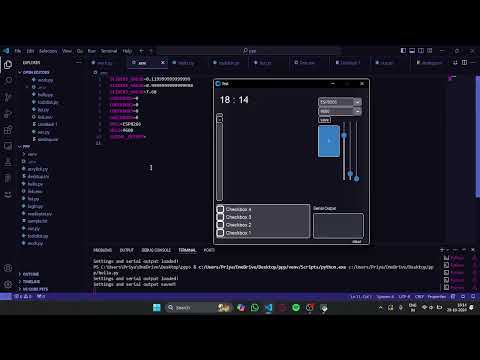Close the terminal panel with X icon

[473, 250]
